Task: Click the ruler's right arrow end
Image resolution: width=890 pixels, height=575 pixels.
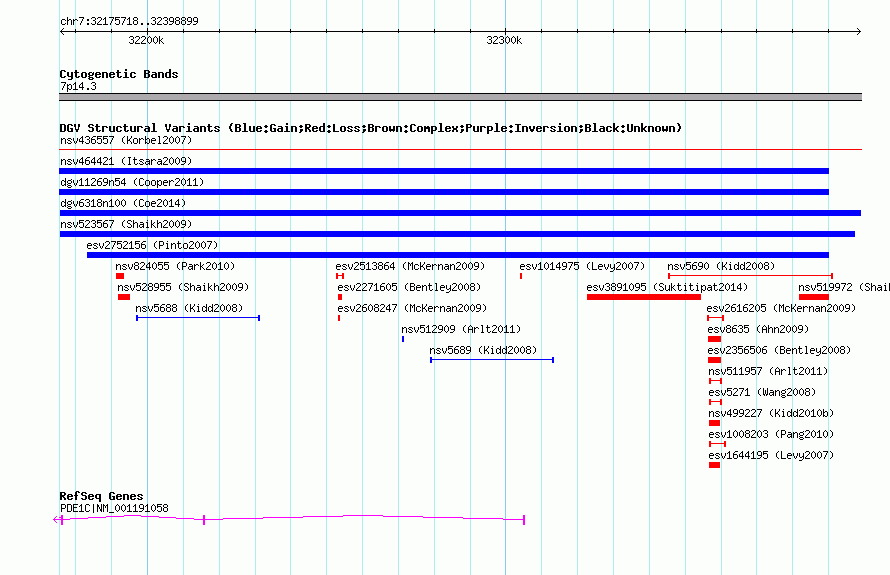Action: [858, 31]
